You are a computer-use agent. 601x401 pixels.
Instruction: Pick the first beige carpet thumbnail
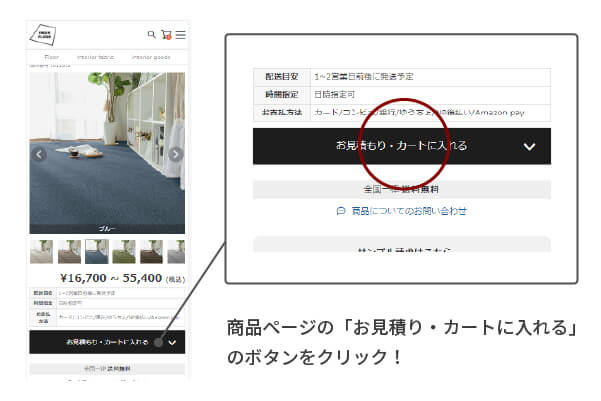42,251
